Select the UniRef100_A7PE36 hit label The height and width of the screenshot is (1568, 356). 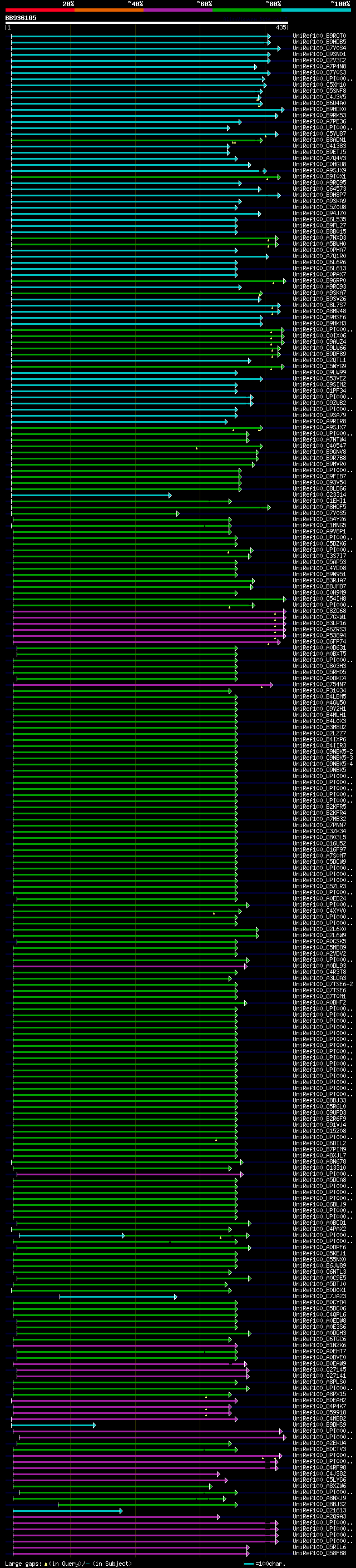click(x=319, y=121)
